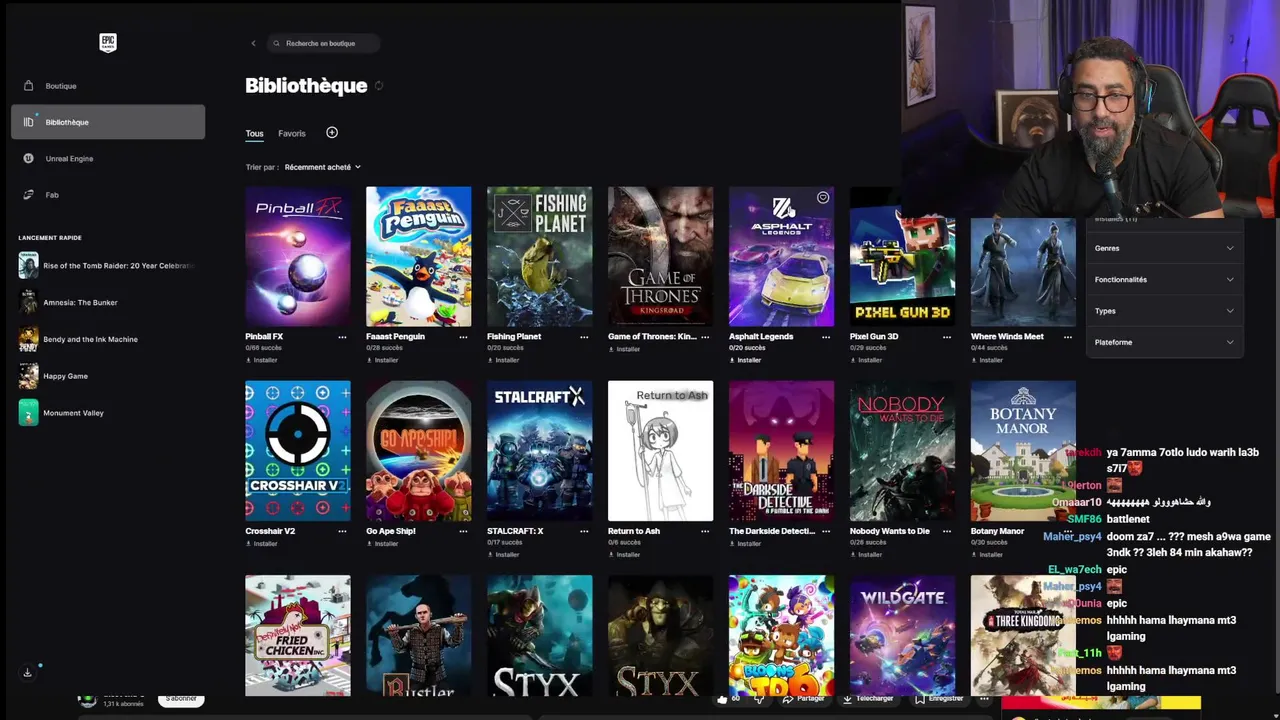Open options menu for Crosshair V2

point(342,532)
